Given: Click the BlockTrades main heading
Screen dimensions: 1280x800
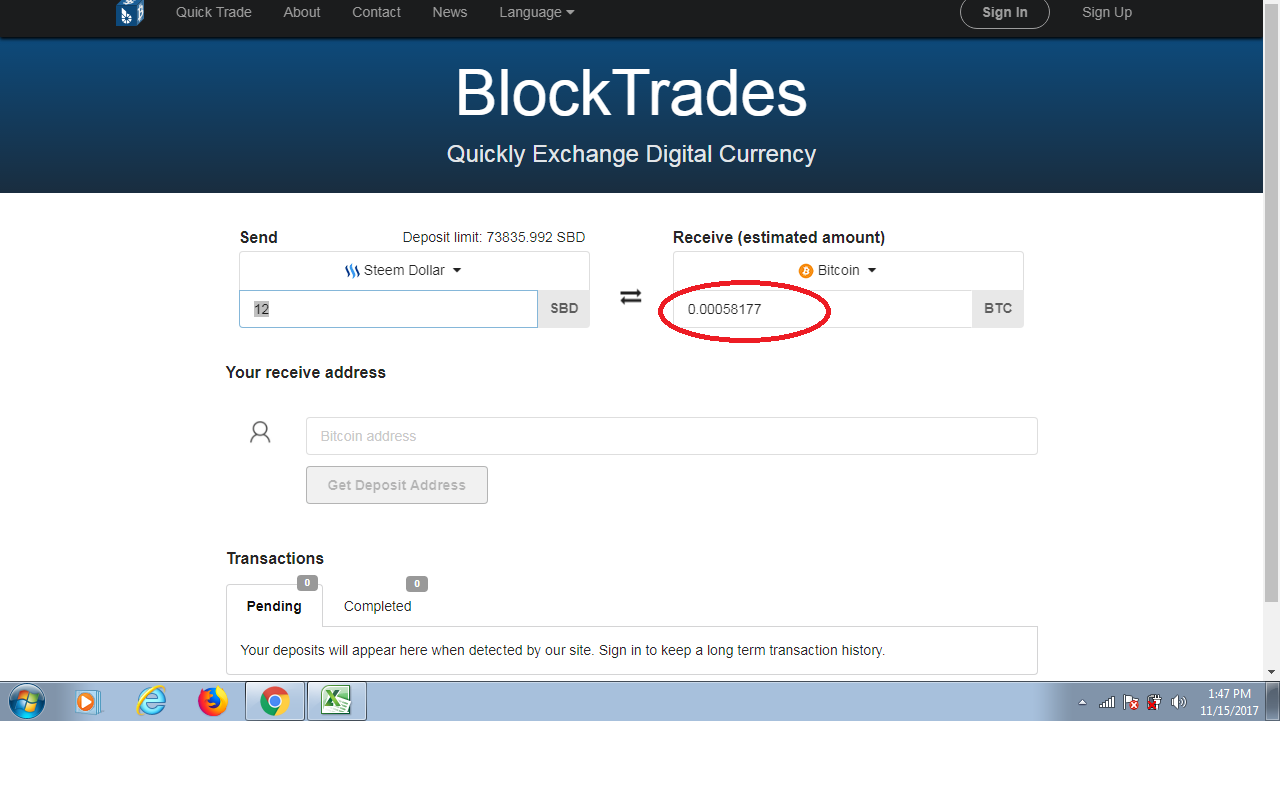Looking at the screenshot, I should 631,94.
